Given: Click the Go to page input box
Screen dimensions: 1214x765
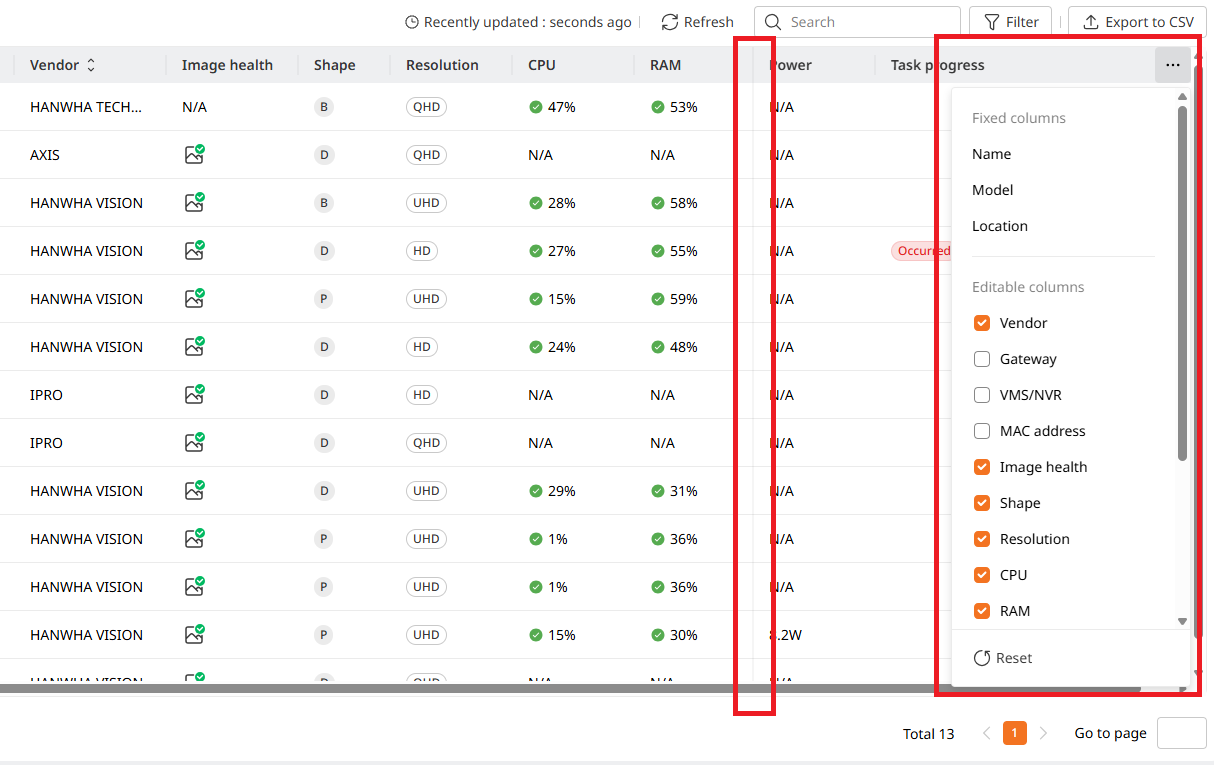Looking at the screenshot, I should pos(1182,733).
